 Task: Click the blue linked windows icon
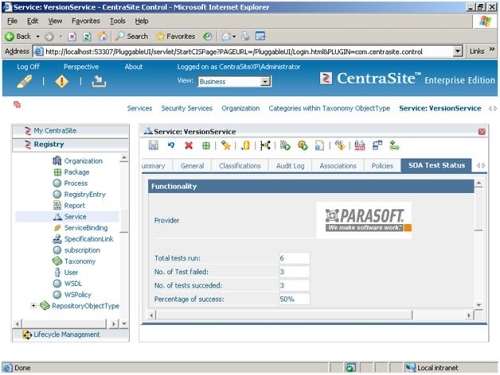377,145
